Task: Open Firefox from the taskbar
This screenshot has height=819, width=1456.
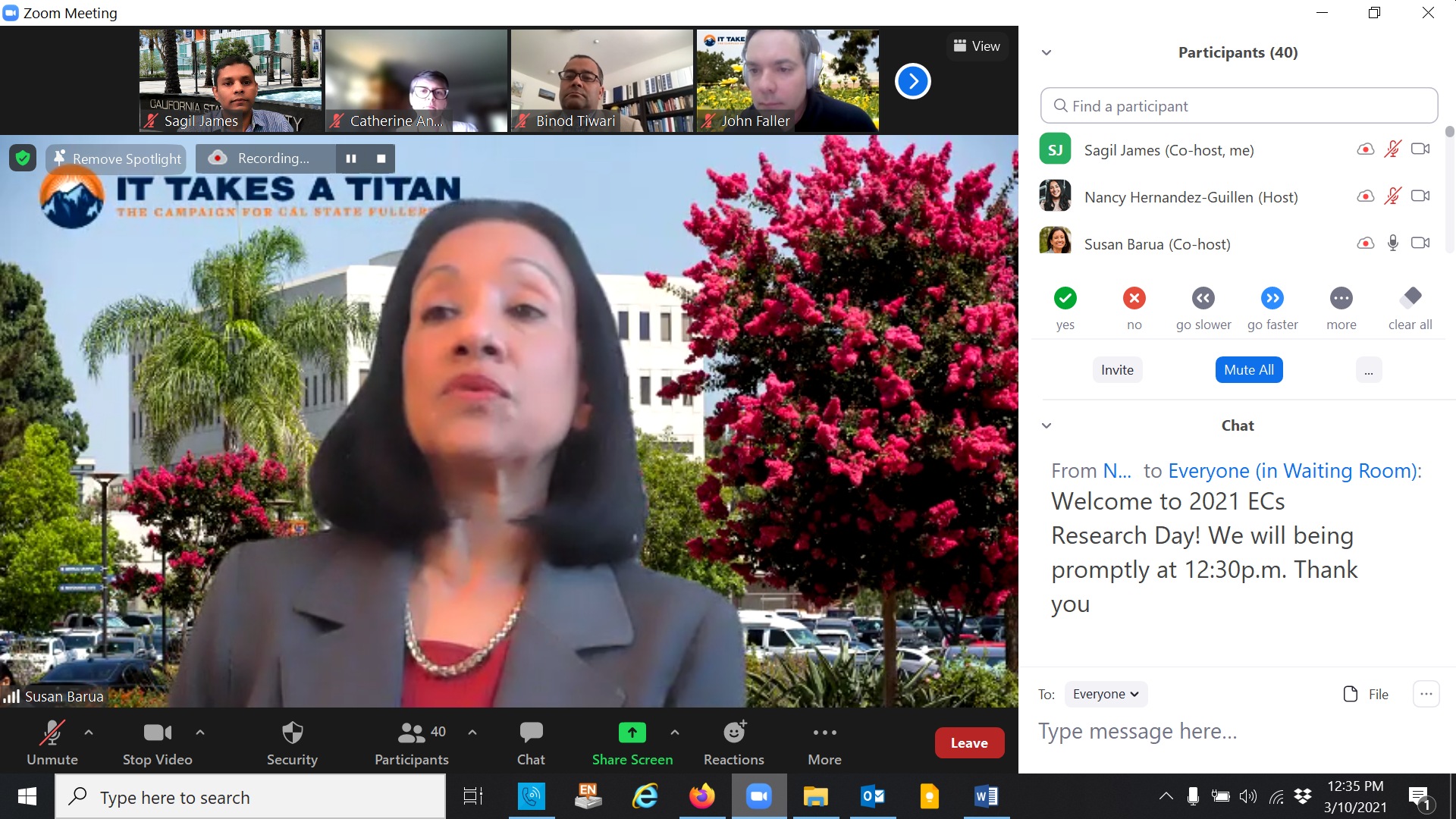Action: coord(702,796)
